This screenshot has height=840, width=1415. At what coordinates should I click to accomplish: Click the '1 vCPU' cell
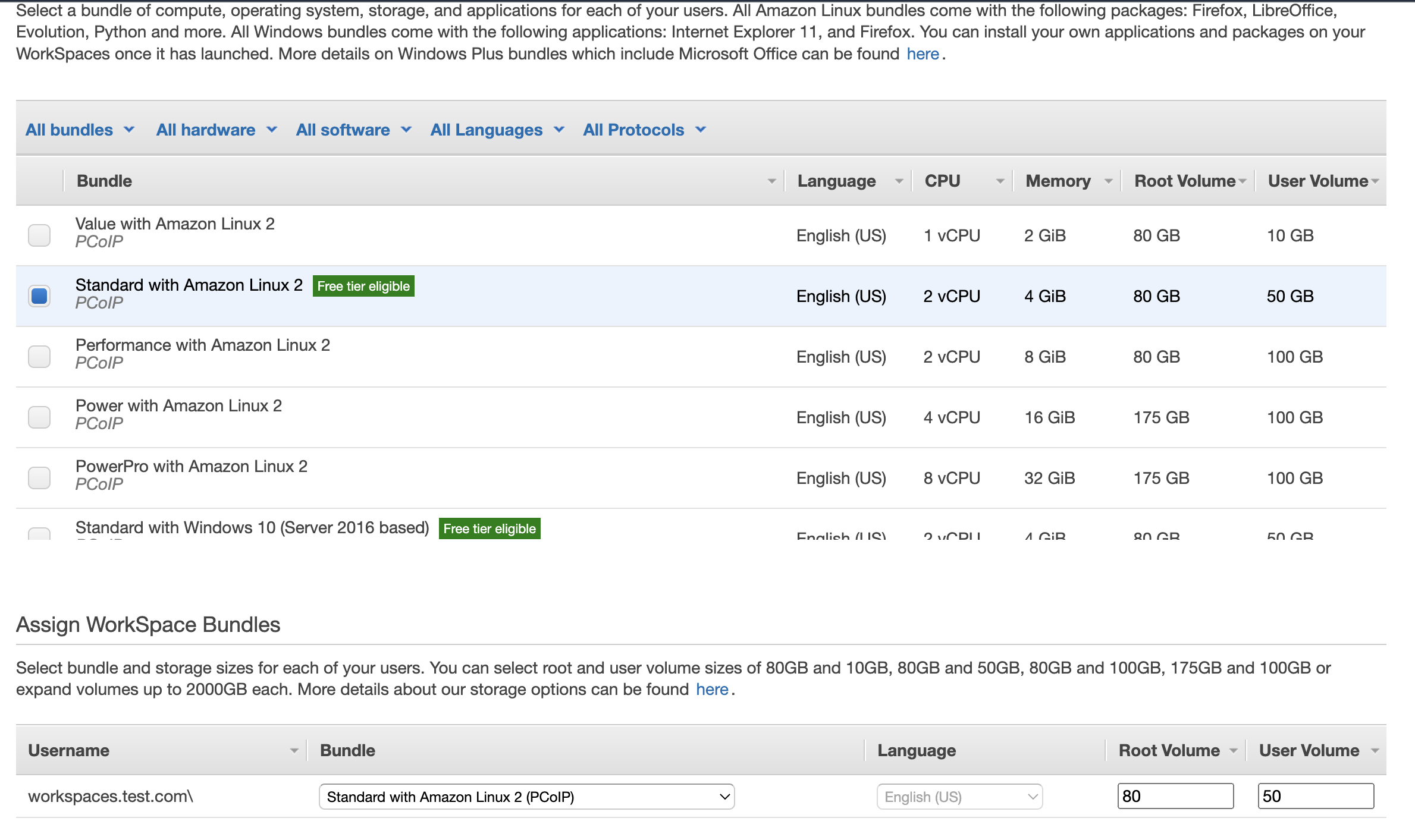coord(952,235)
